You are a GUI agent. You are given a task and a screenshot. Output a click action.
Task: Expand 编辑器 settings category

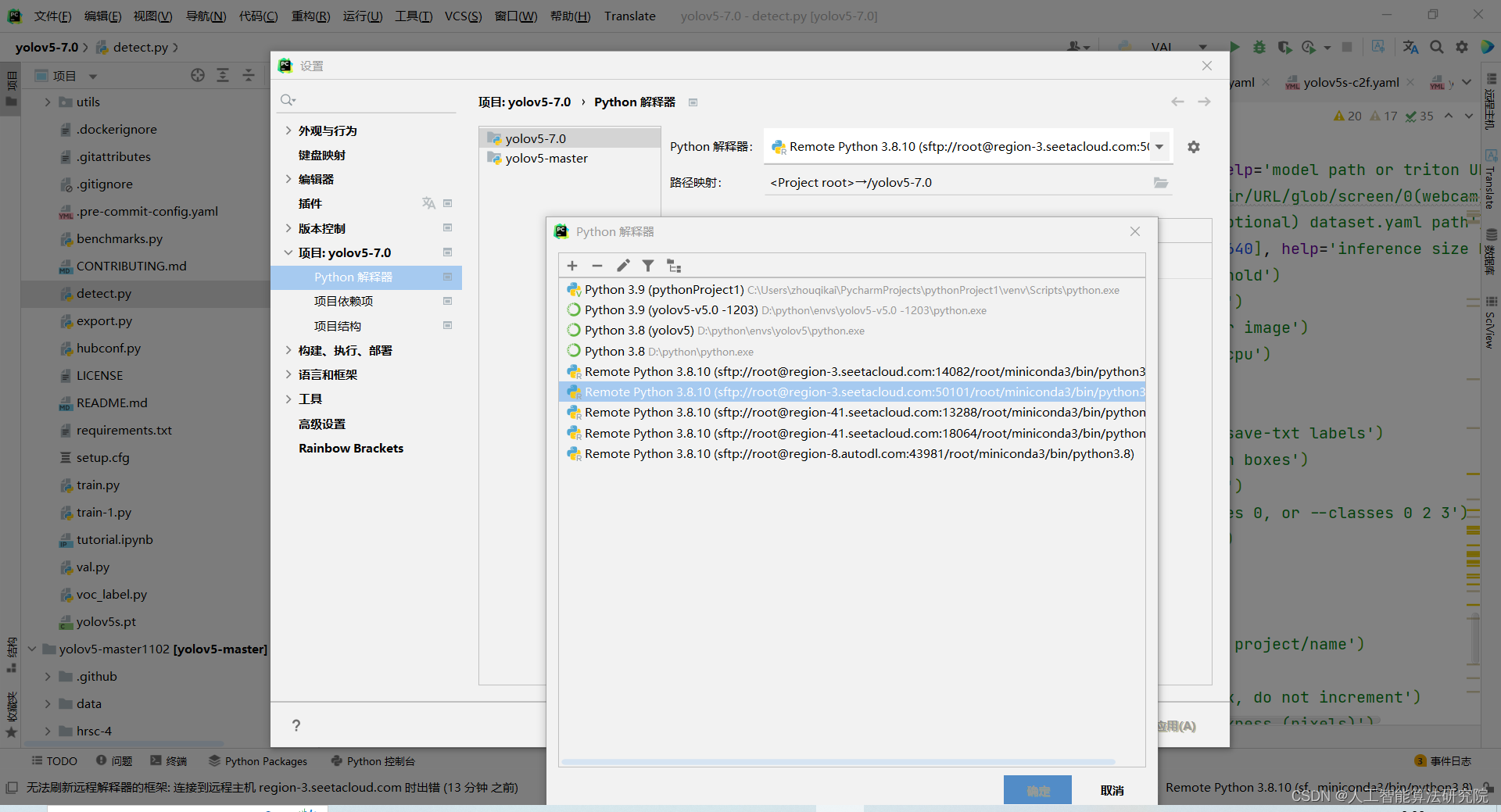288,179
